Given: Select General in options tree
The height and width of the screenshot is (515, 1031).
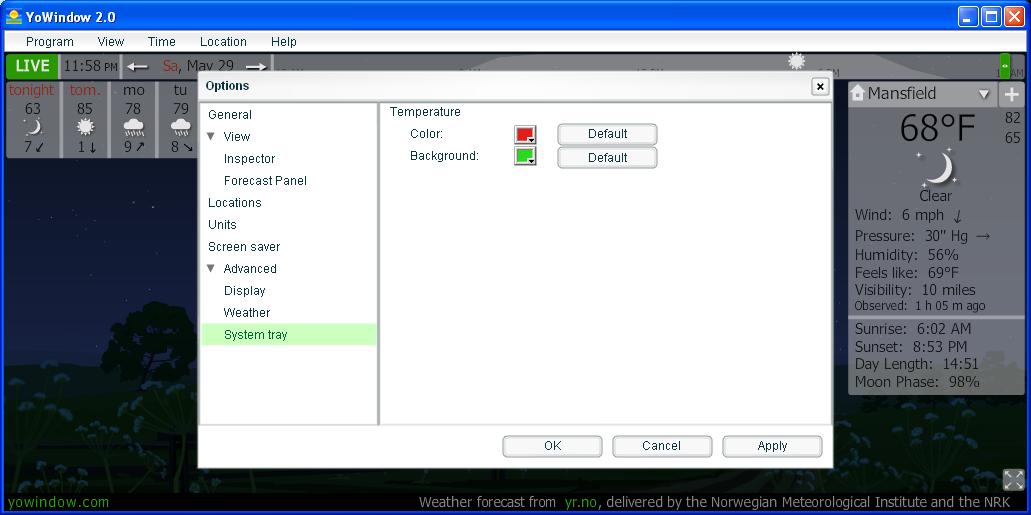Looking at the screenshot, I should 229,114.
